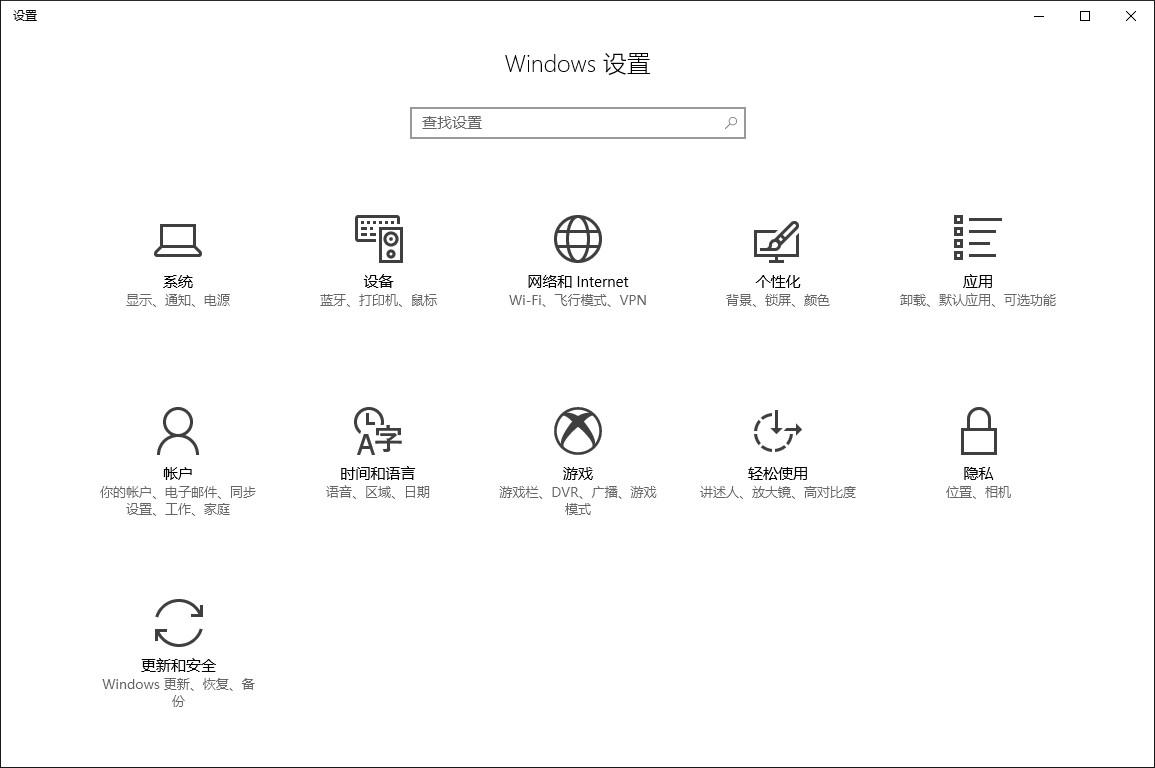1155x768 pixels.
Task: Open the 隐私 padlock icon
Action: coord(978,431)
